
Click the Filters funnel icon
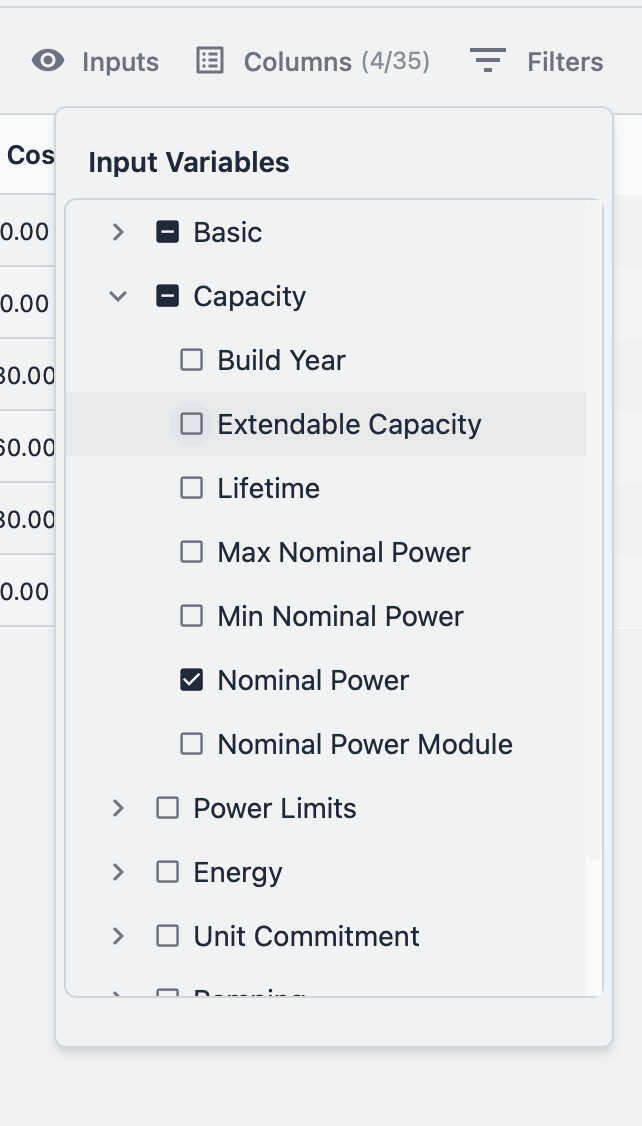pyautogui.click(x=488, y=61)
